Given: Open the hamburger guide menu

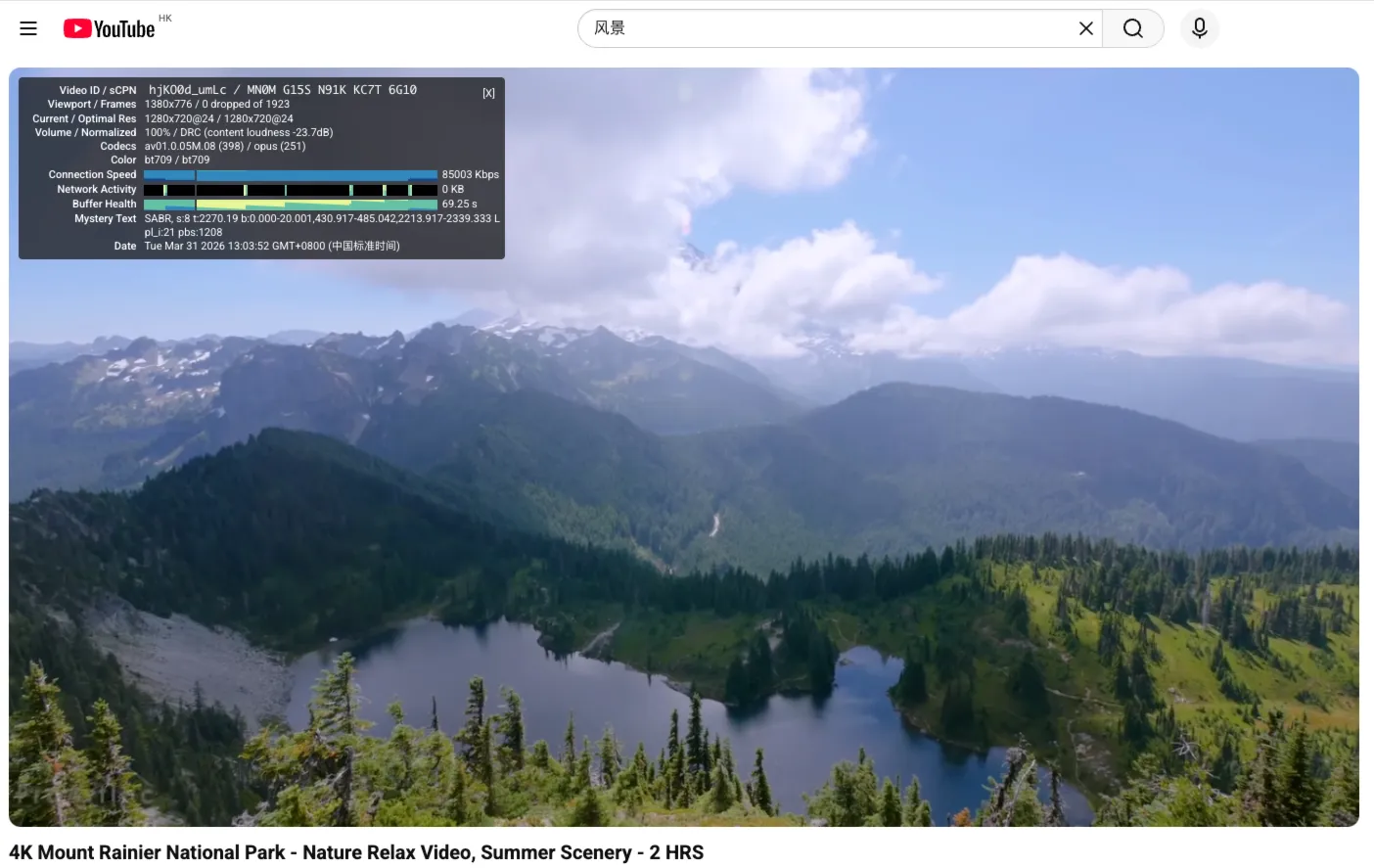Looking at the screenshot, I should click(x=28, y=28).
